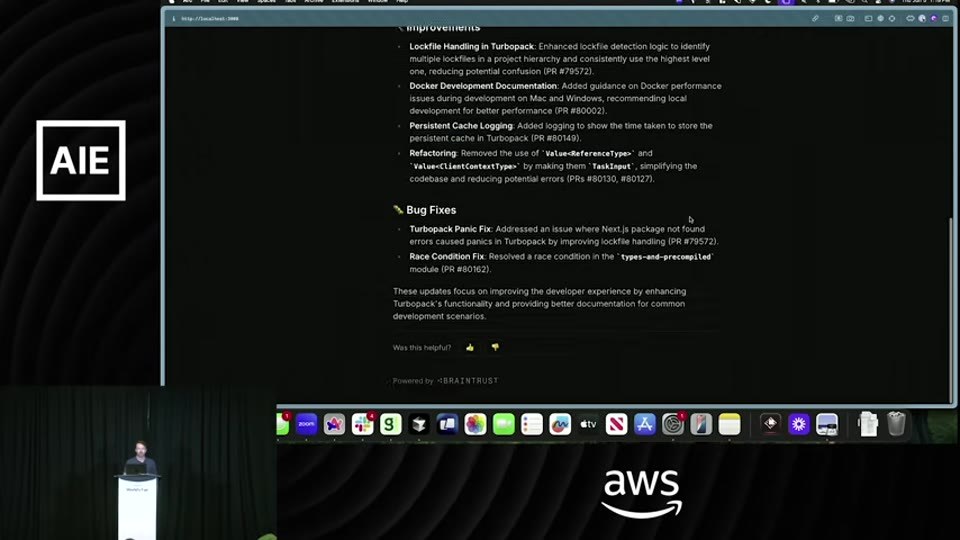Copy page link with browser link icon
Viewport: 960px width, 540px height.
pos(815,18)
